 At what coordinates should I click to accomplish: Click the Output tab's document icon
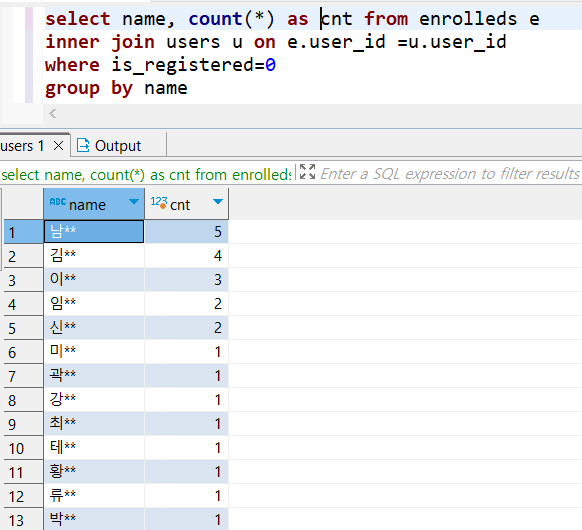pyautogui.click(x=83, y=145)
